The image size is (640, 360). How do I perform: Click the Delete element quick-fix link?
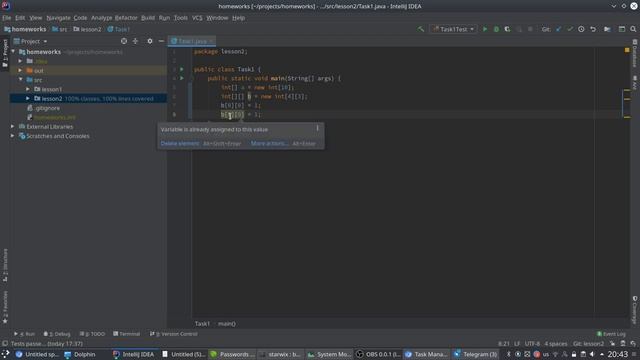(x=180, y=144)
